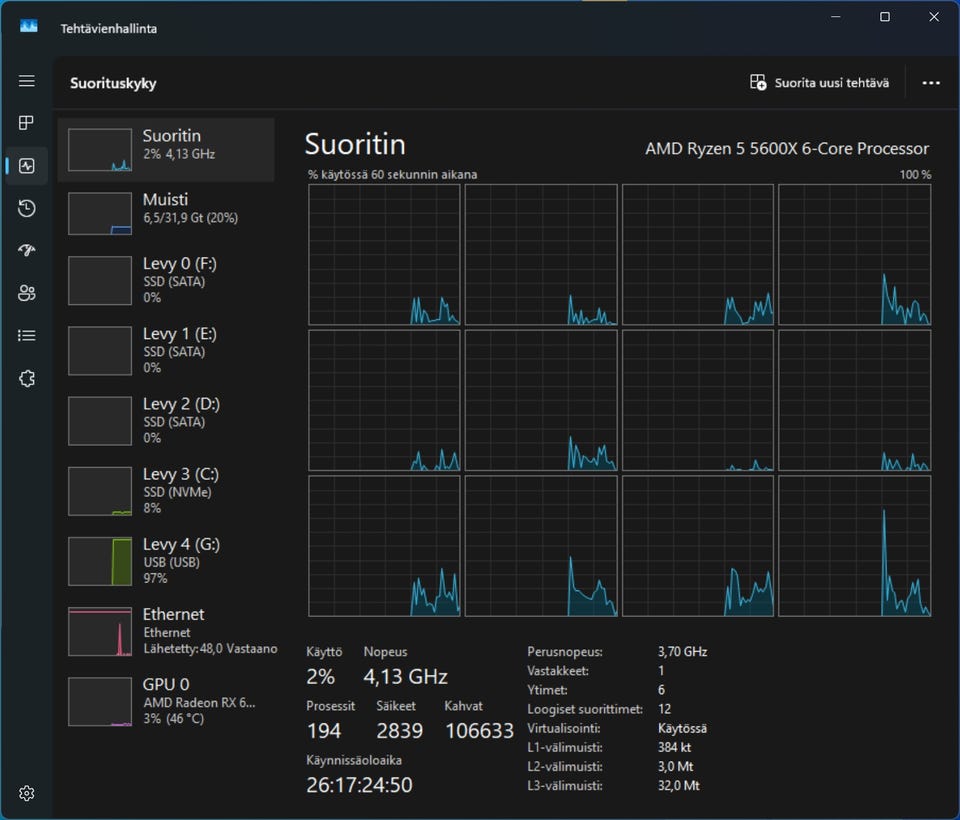Open the Details list page icon
The image size is (960, 820).
click(x=27, y=335)
